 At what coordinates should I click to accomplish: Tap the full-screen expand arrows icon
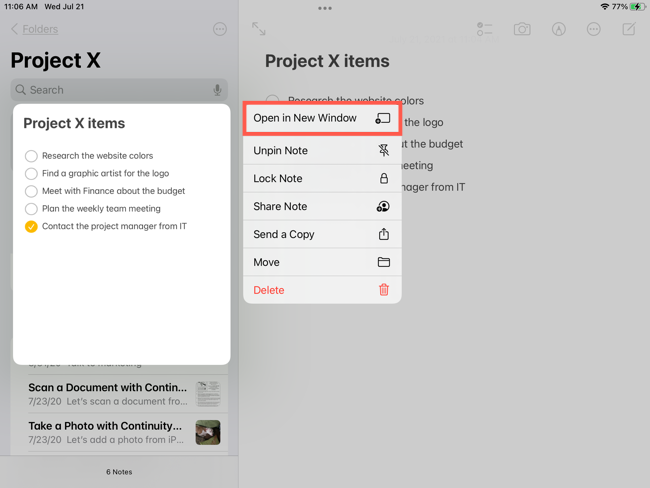[259, 30]
